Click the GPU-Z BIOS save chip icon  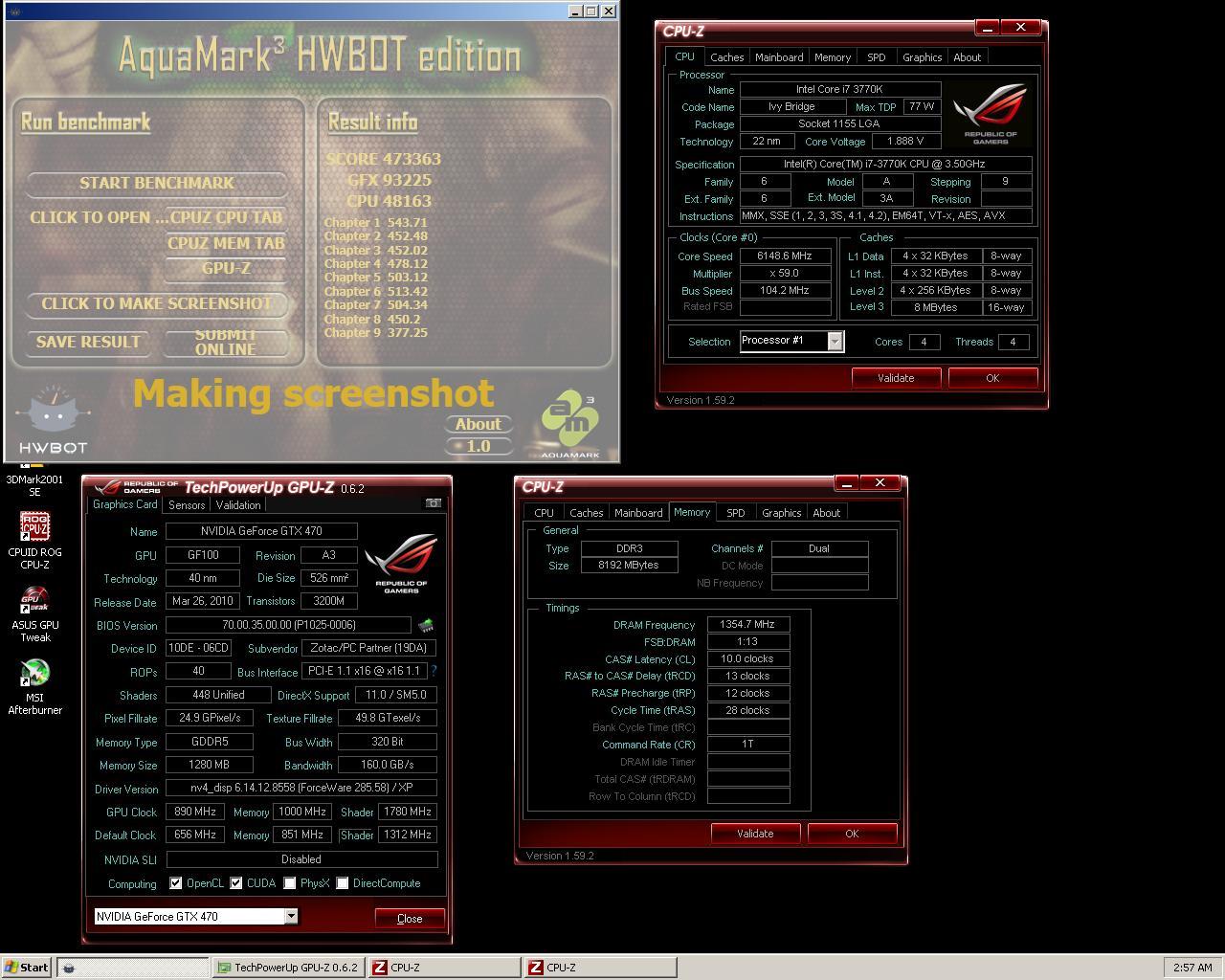click(x=426, y=625)
